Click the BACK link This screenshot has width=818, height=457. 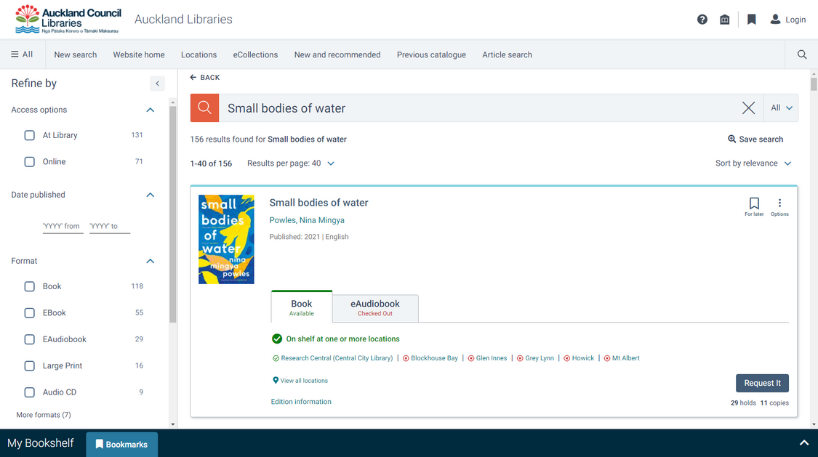point(205,77)
